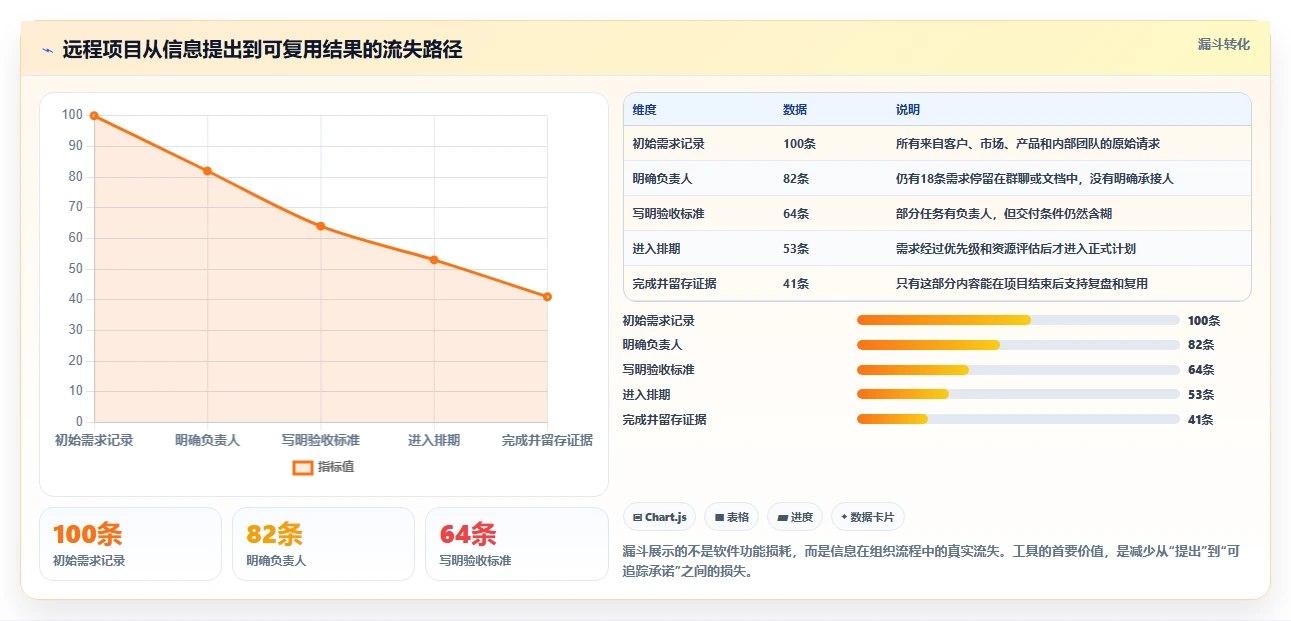Click the description starting 只有这部分内容
The height and width of the screenshot is (621, 1291).
click(x=1022, y=284)
